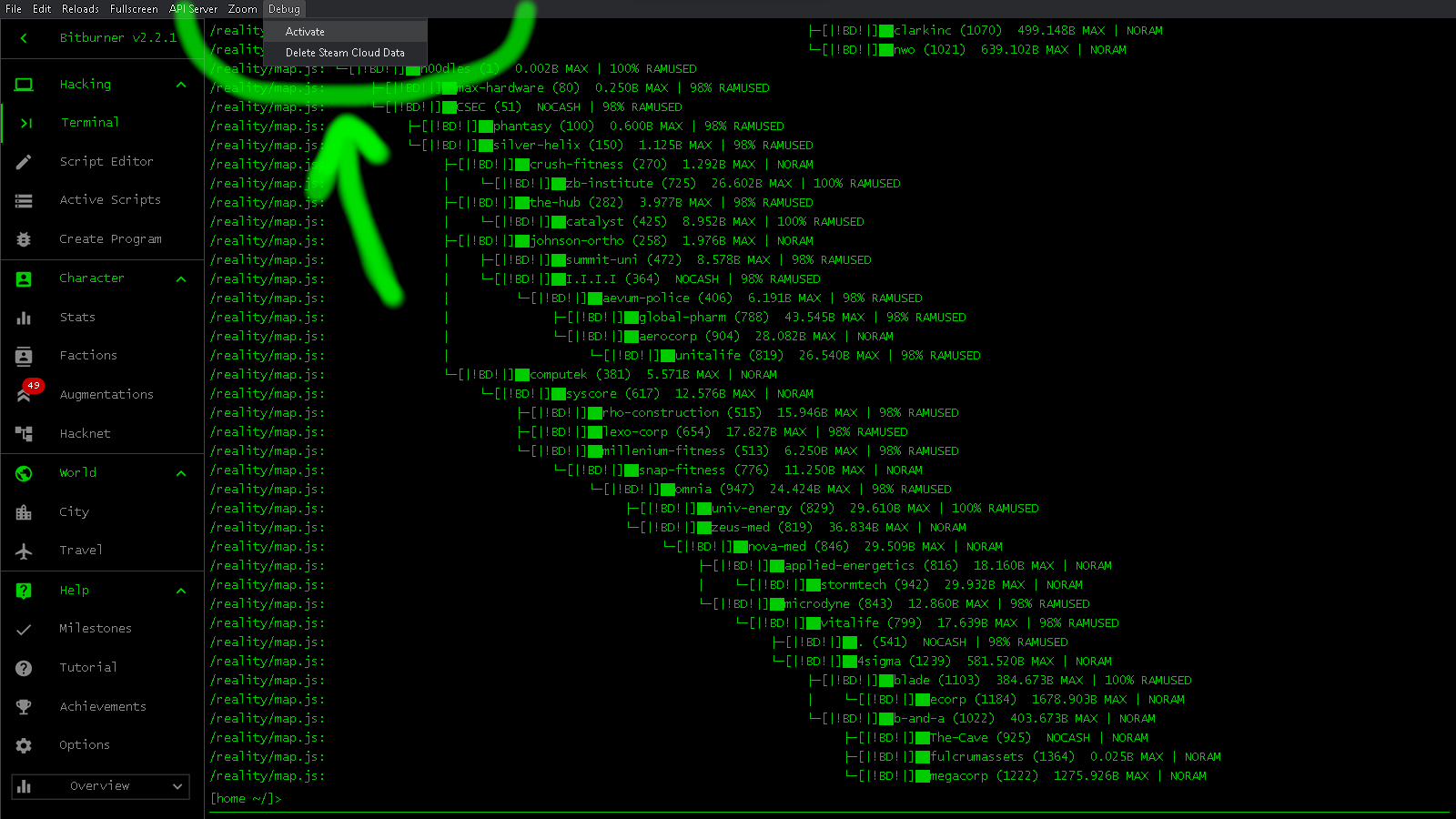Open the File menu
Image resolution: width=1456 pixels, height=819 pixels.
(x=14, y=9)
